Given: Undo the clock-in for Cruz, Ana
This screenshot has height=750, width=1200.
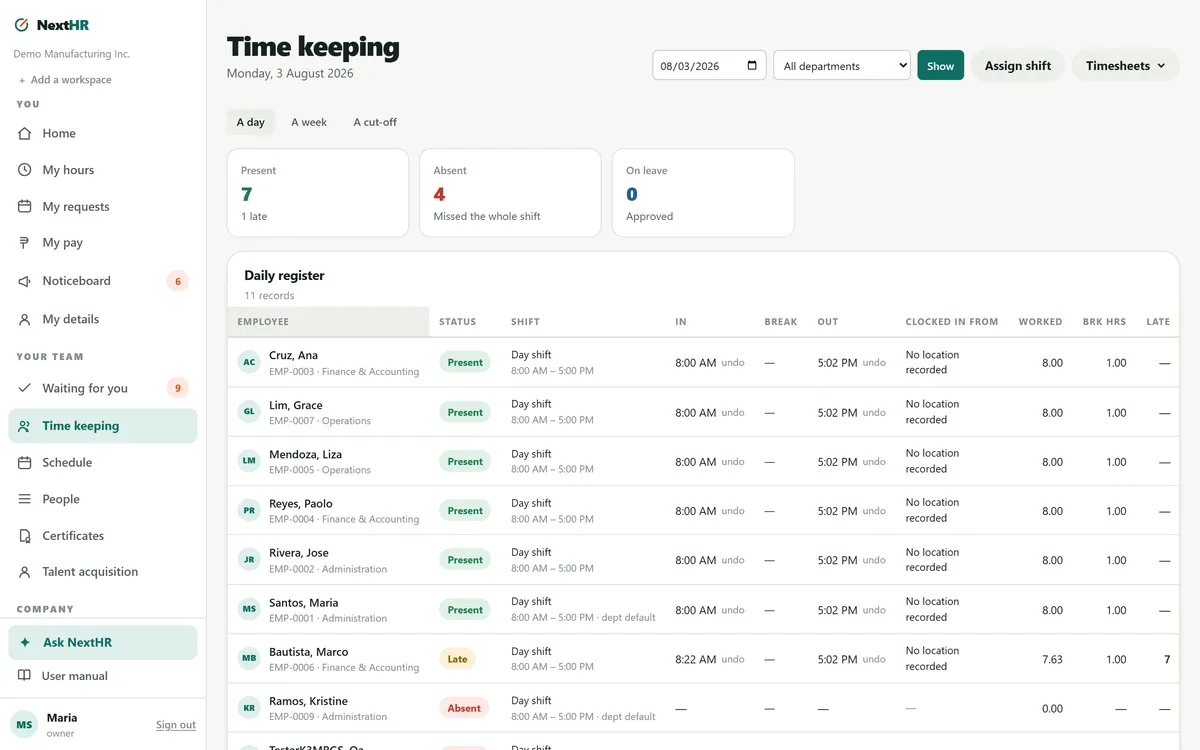Looking at the screenshot, I should coord(733,363).
